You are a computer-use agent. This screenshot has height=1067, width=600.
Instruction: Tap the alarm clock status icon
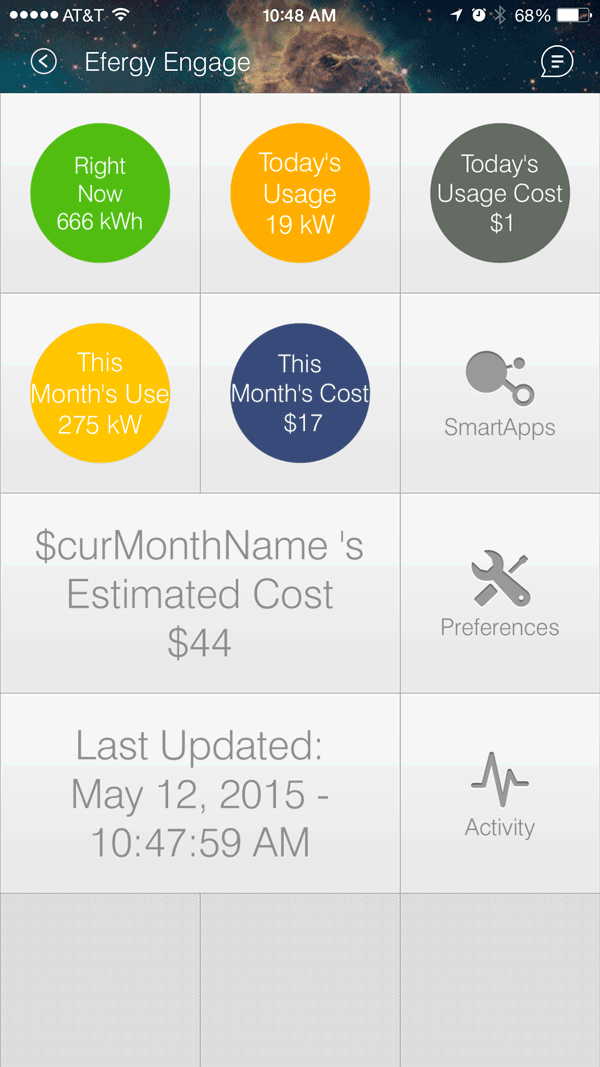click(479, 15)
